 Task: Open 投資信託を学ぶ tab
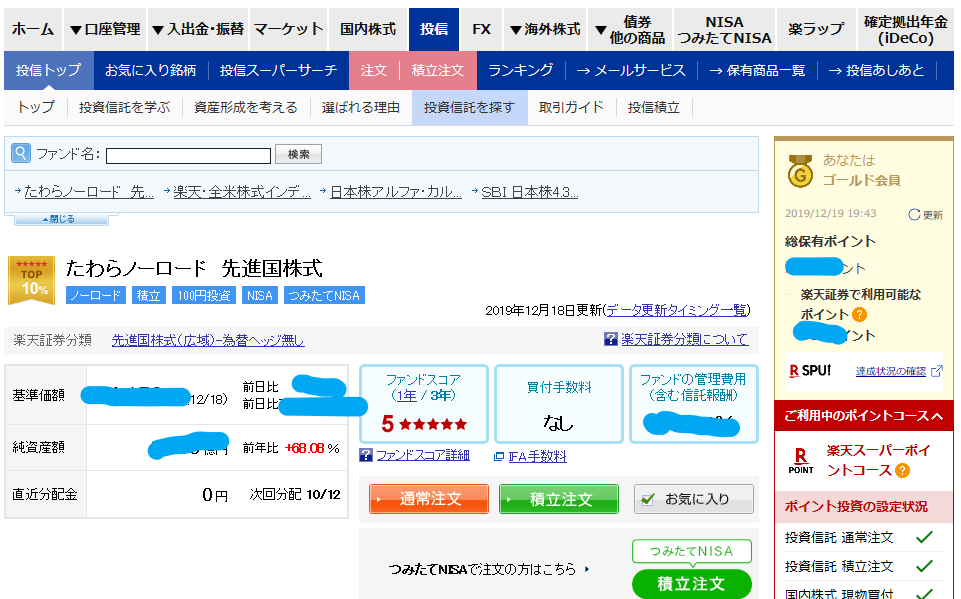click(124, 107)
